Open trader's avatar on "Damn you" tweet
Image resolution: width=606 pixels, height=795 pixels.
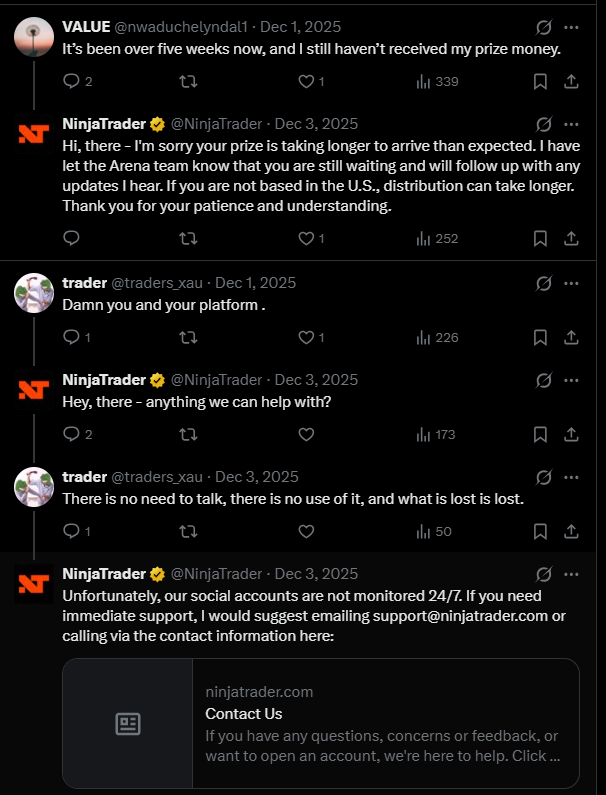[x=34, y=293]
